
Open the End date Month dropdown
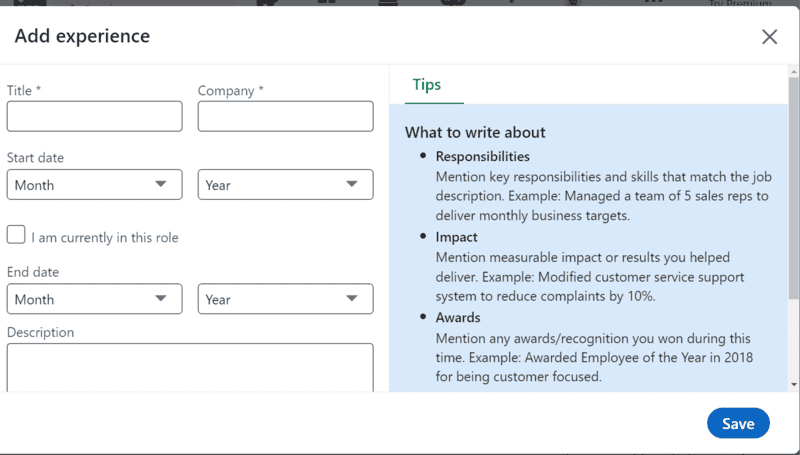tap(94, 299)
